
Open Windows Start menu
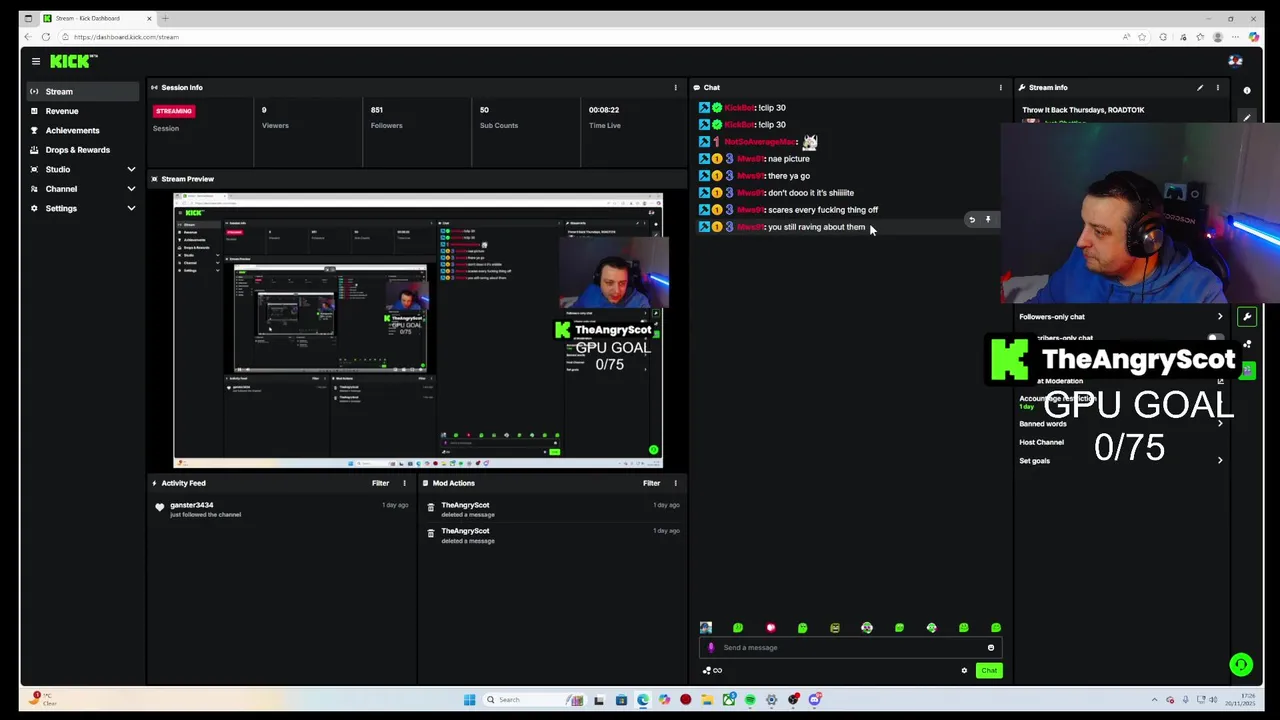469,700
